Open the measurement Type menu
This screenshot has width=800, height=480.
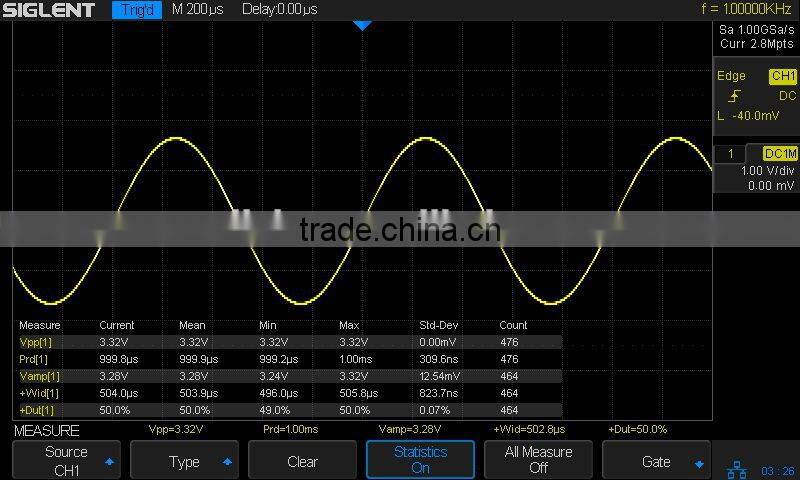pyautogui.click(x=184, y=461)
